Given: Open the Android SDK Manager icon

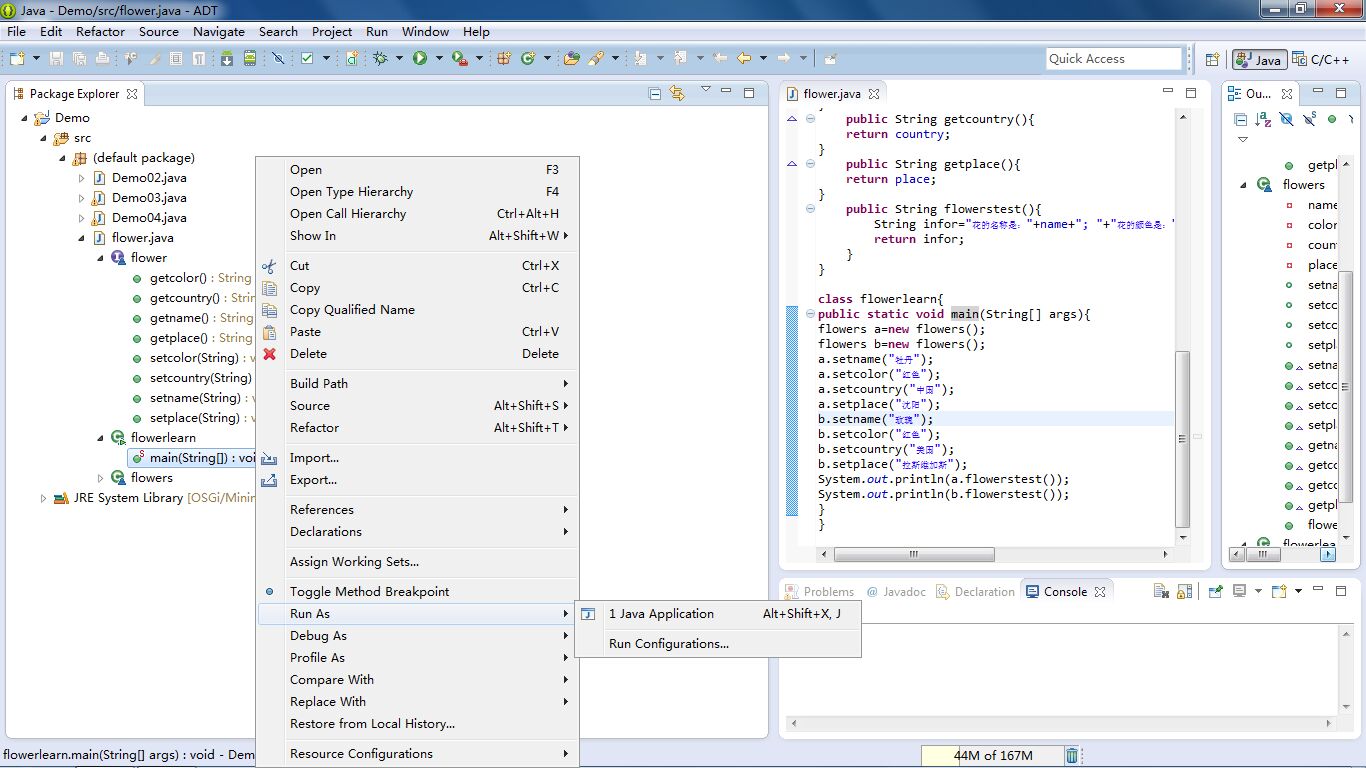Looking at the screenshot, I should click(227, 59).
